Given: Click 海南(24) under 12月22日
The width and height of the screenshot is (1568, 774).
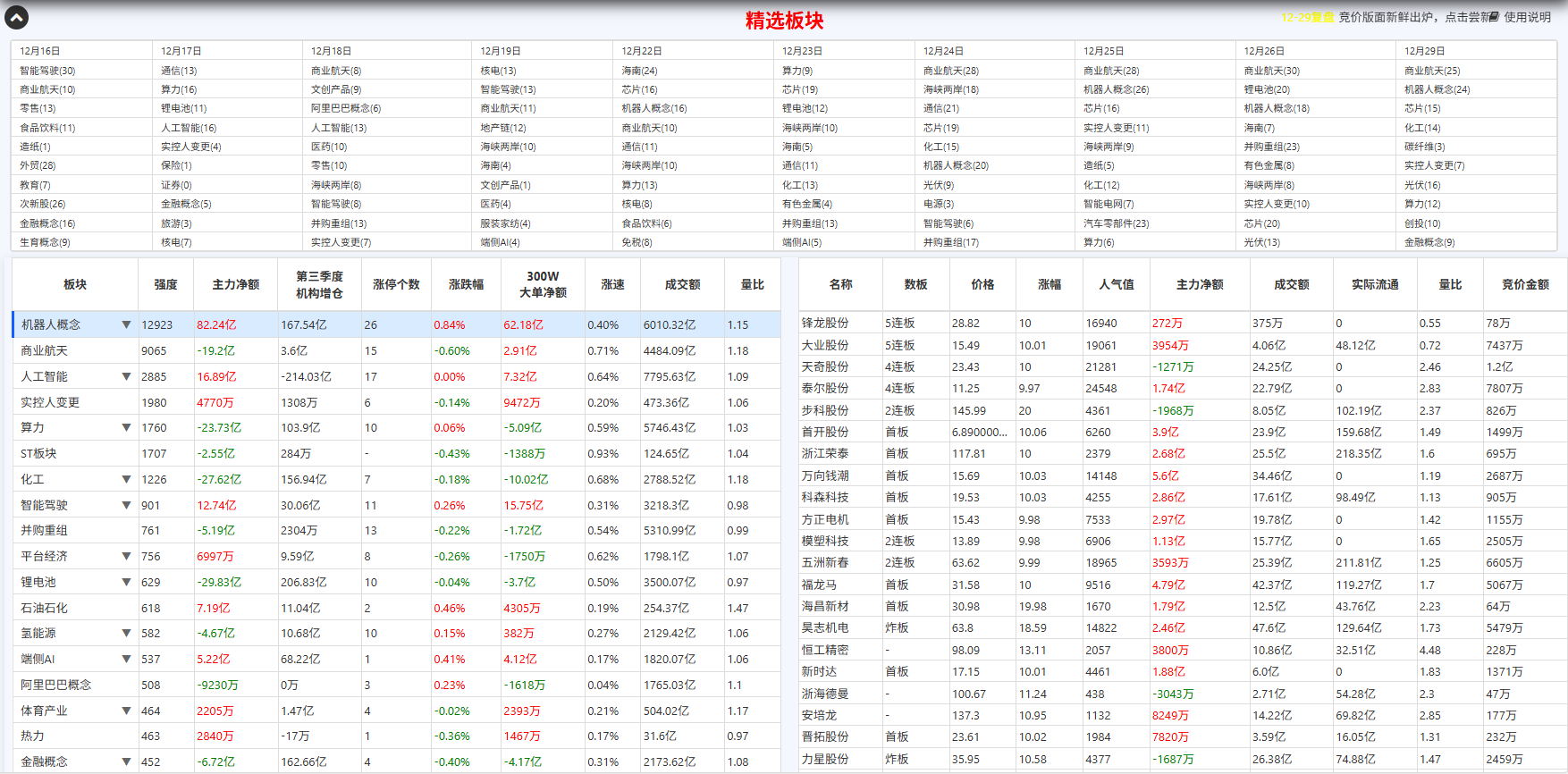Looking at the screenshot, I should [639, 71].
